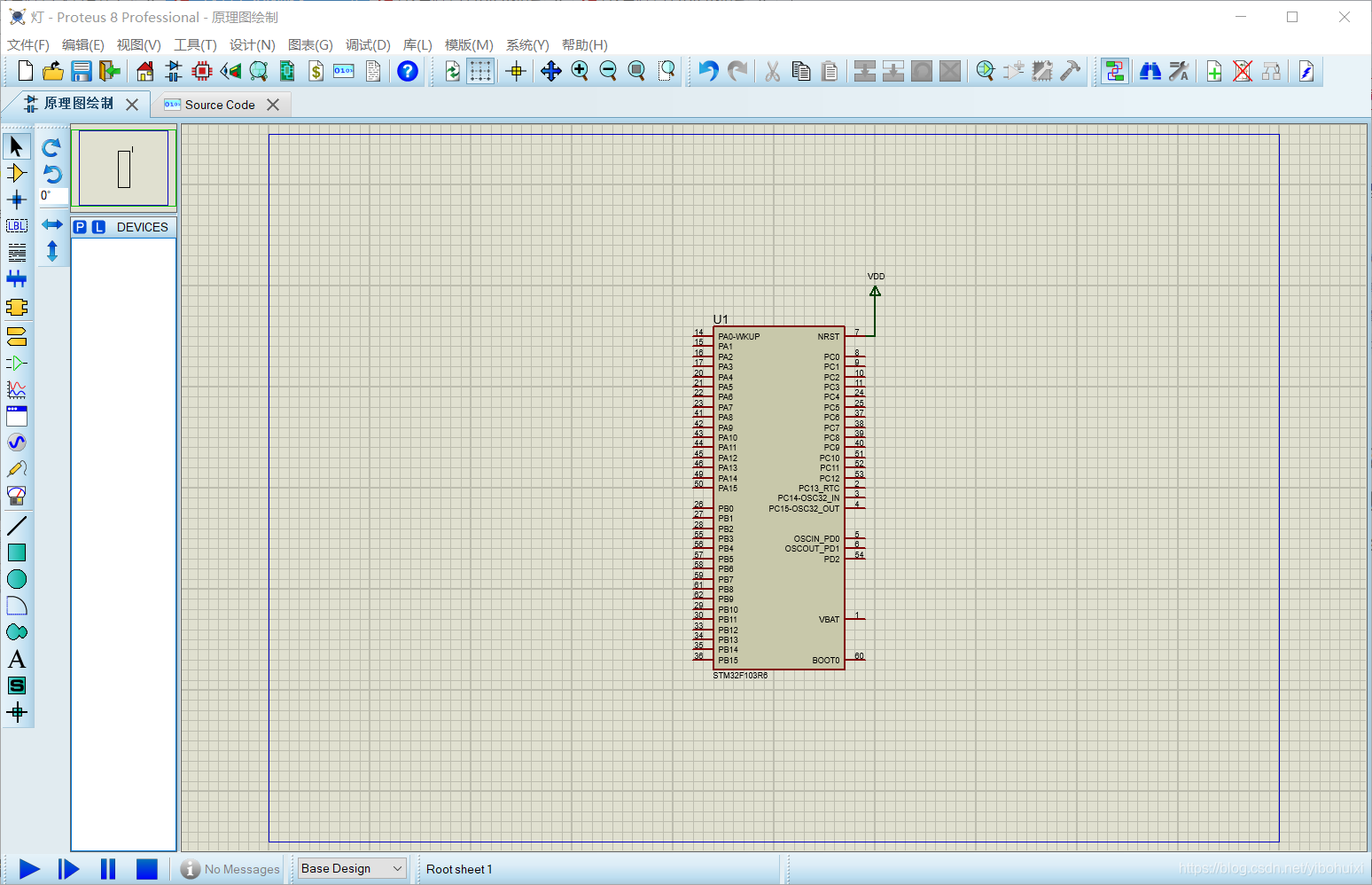The image size is (1372, 885).
Task: Stop simulation with the square button
Action: point(147,869)
